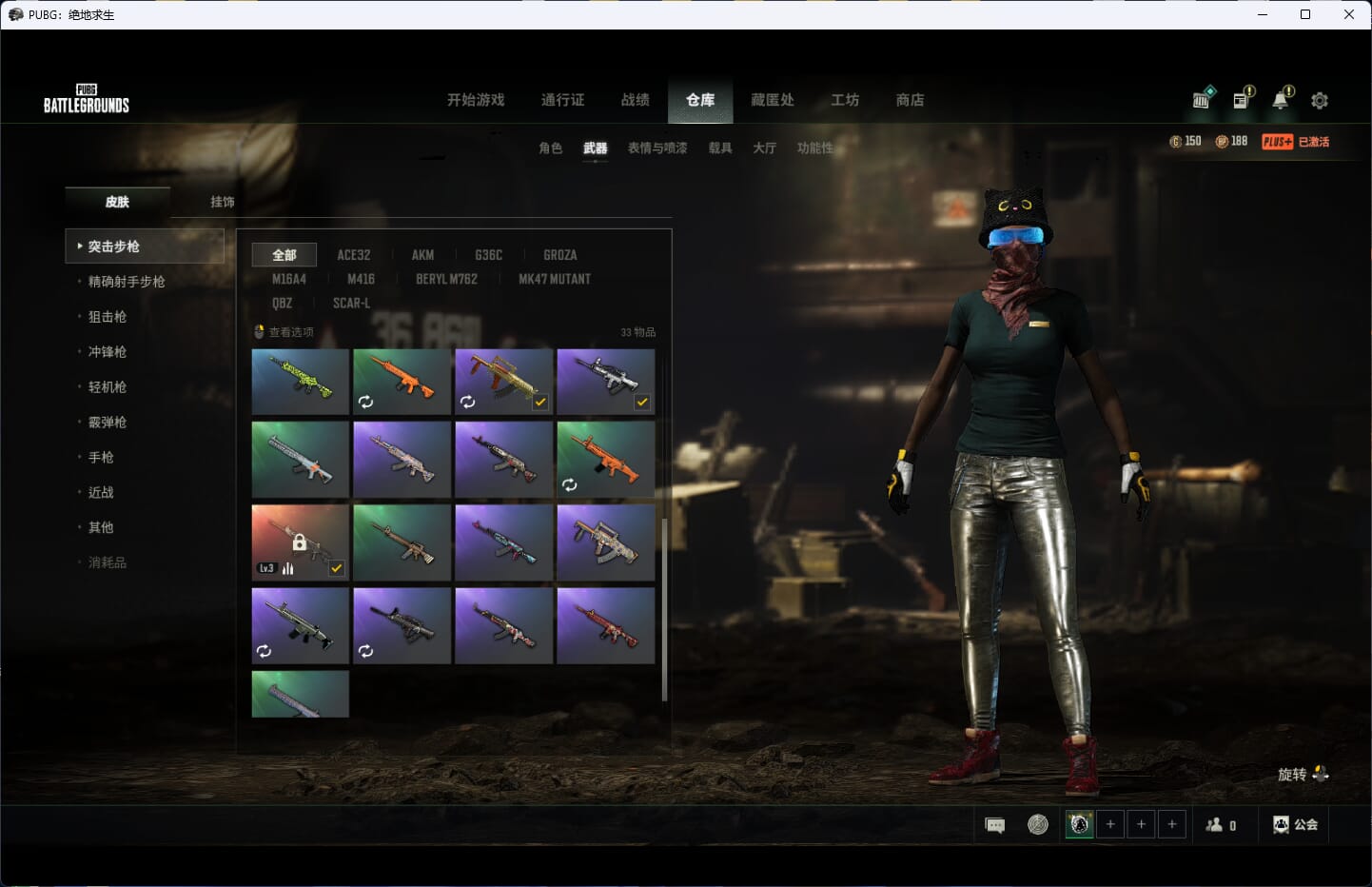Switch to the 角色 sub-tab
Viewport: 1372px width, 887px height.
(551, 148)
